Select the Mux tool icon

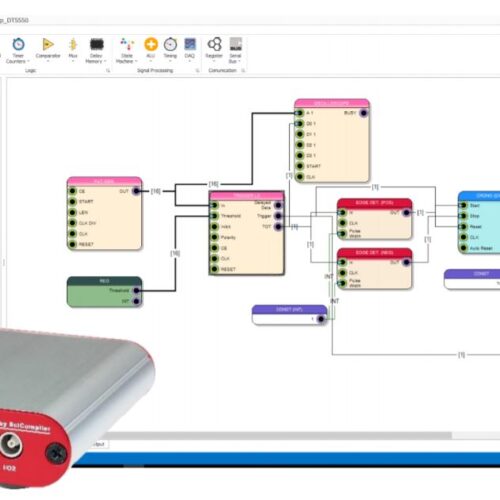click(73, 44)
